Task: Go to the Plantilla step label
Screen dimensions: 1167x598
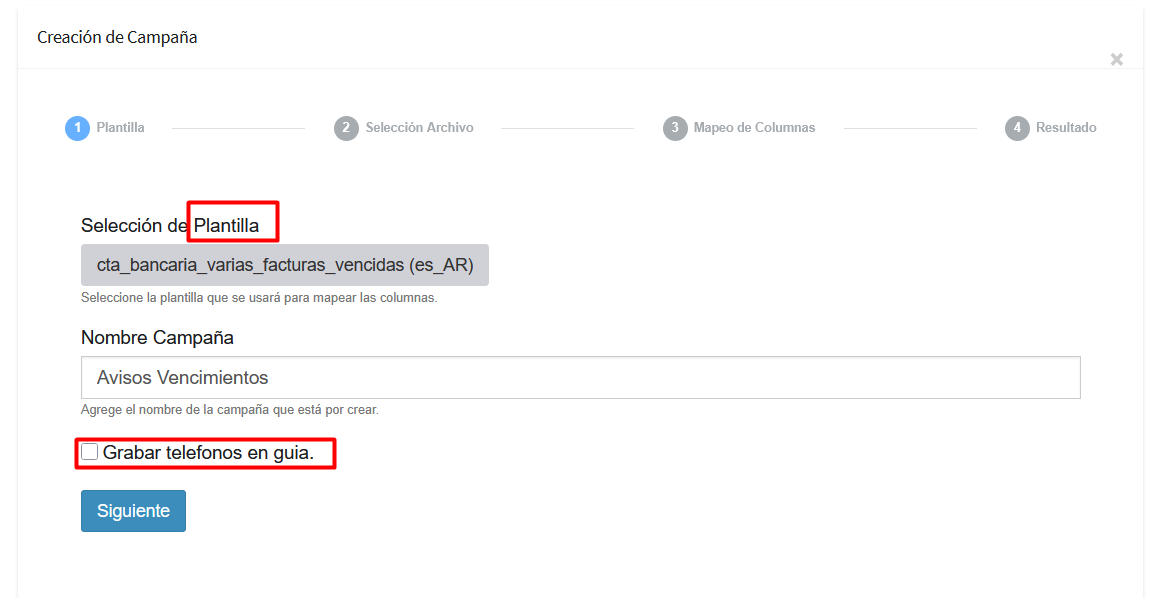Action: (121, 127)
